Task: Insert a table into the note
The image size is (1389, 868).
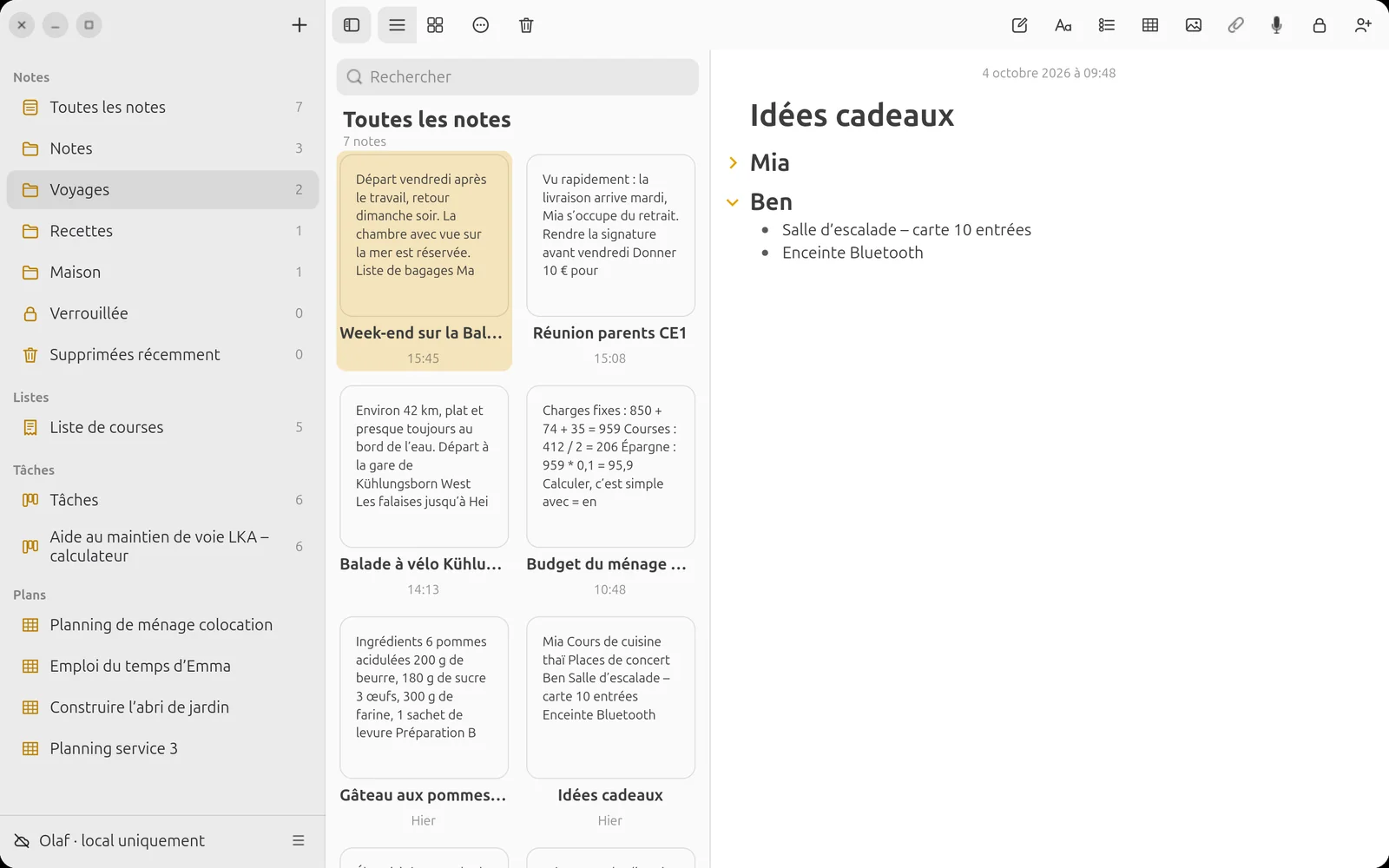Action: [1150, 25]
